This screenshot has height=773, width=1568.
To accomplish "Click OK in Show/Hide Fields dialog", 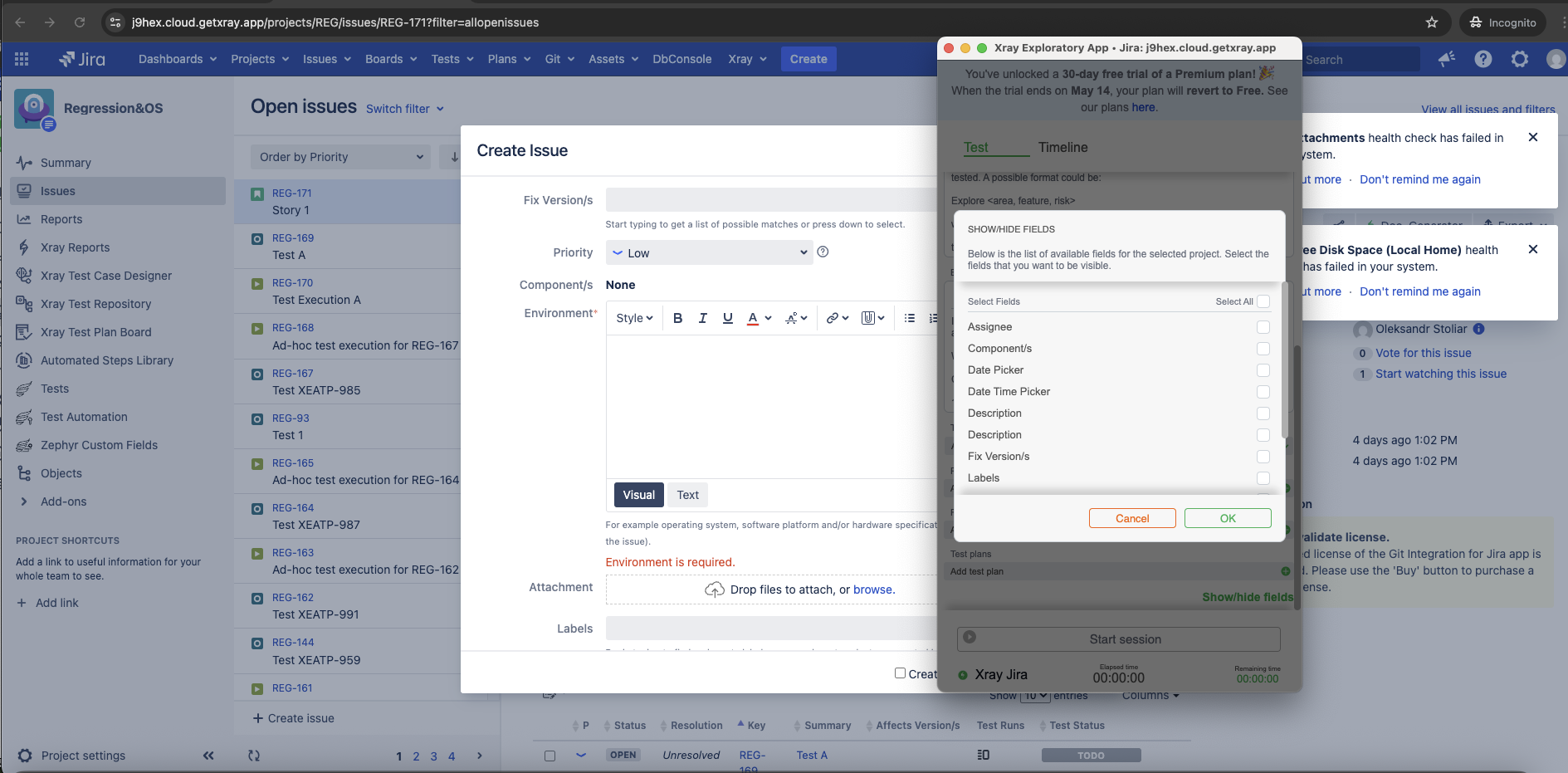I will coord(1228,518).
